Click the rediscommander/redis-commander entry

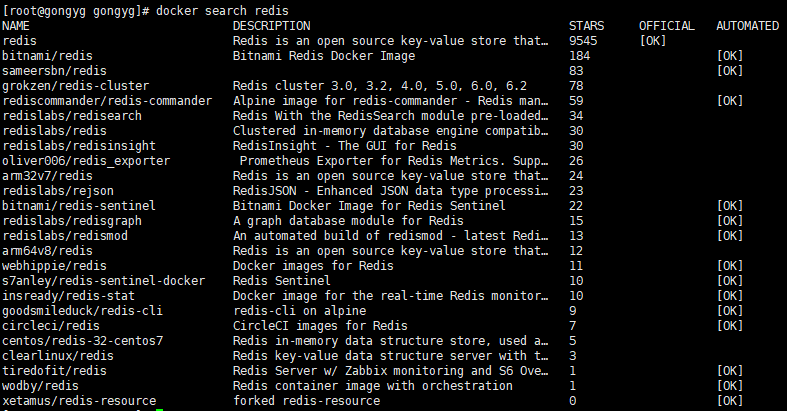107,101
